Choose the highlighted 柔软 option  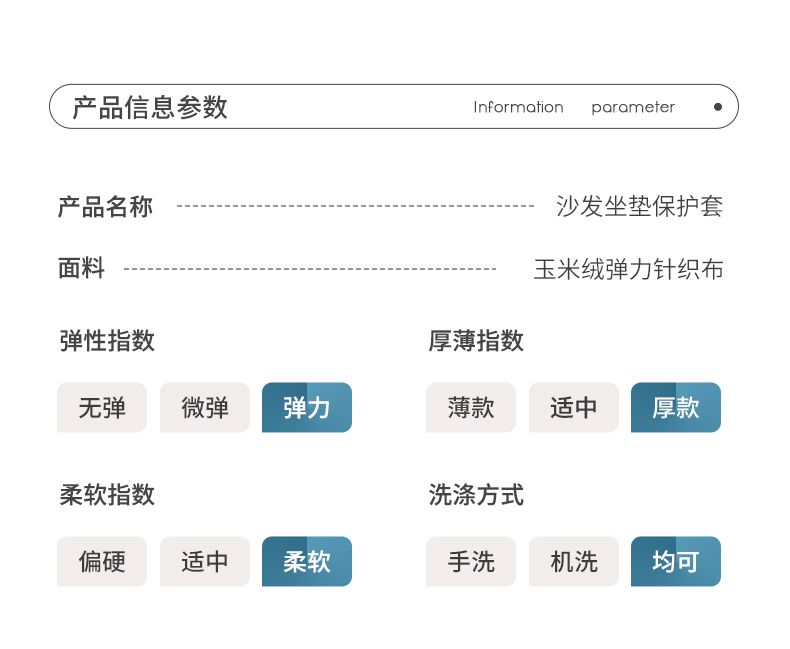(307, 562)
